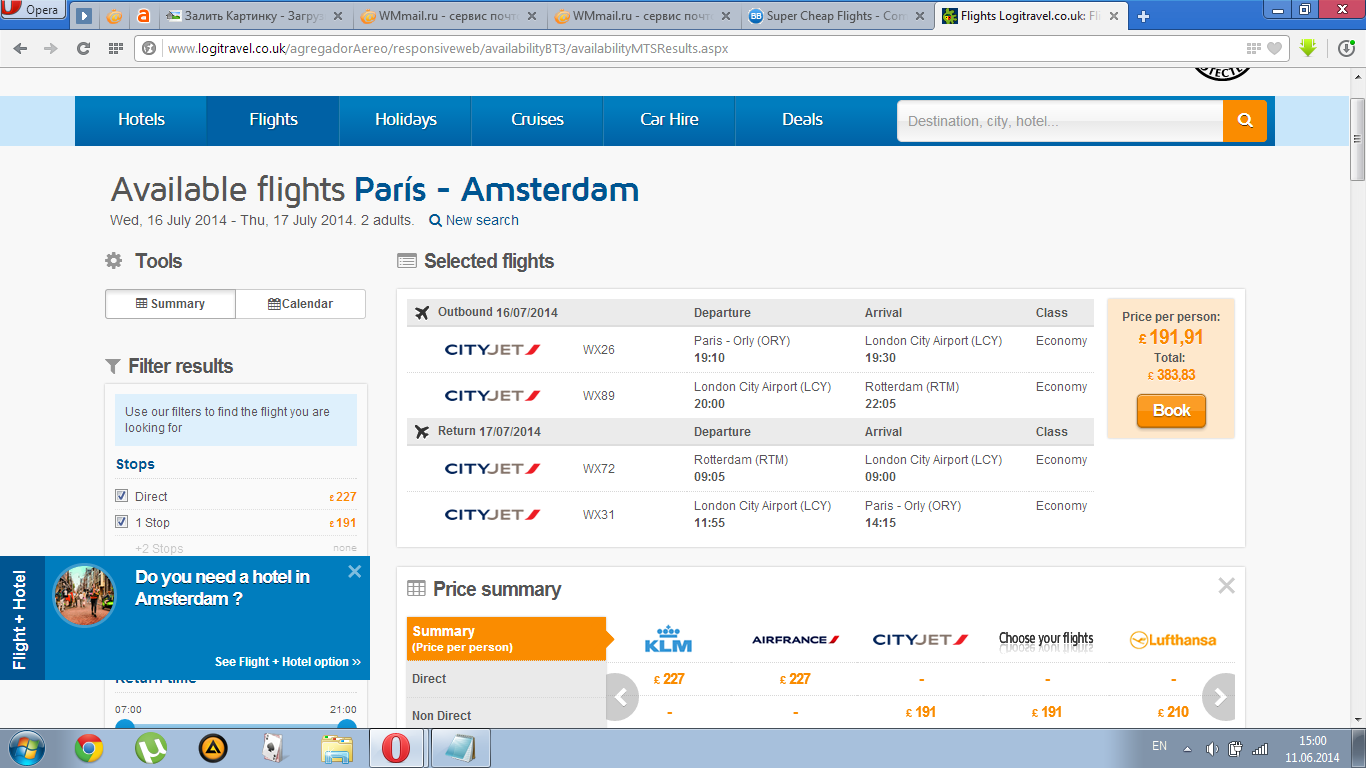The image size is (1366, 768).
Task: Click the taskbar clock showing 15:00
Action: 1312,748
